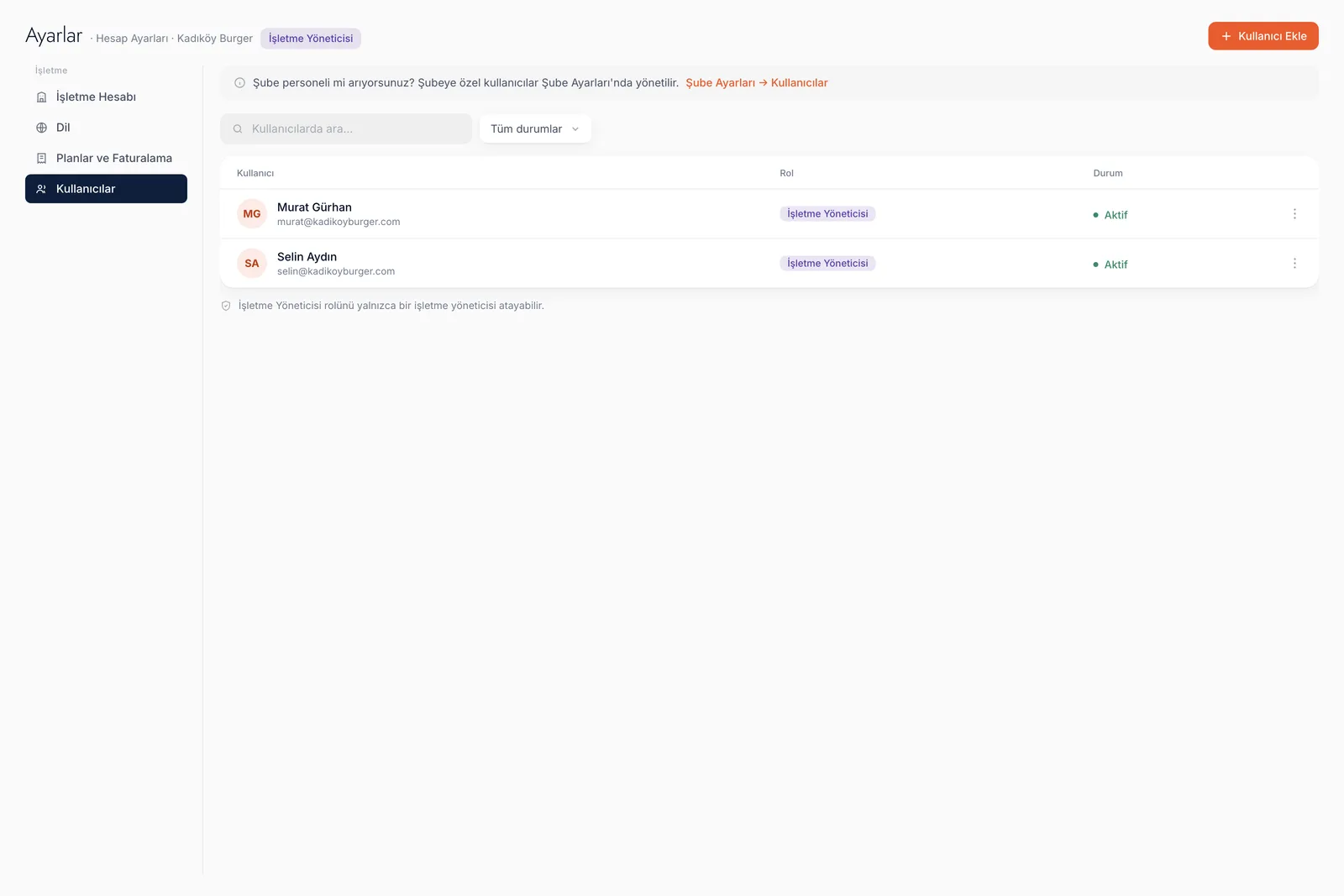
Task: Open the more-options menu for Murat Gürhan
Action: pos(1294,214)
